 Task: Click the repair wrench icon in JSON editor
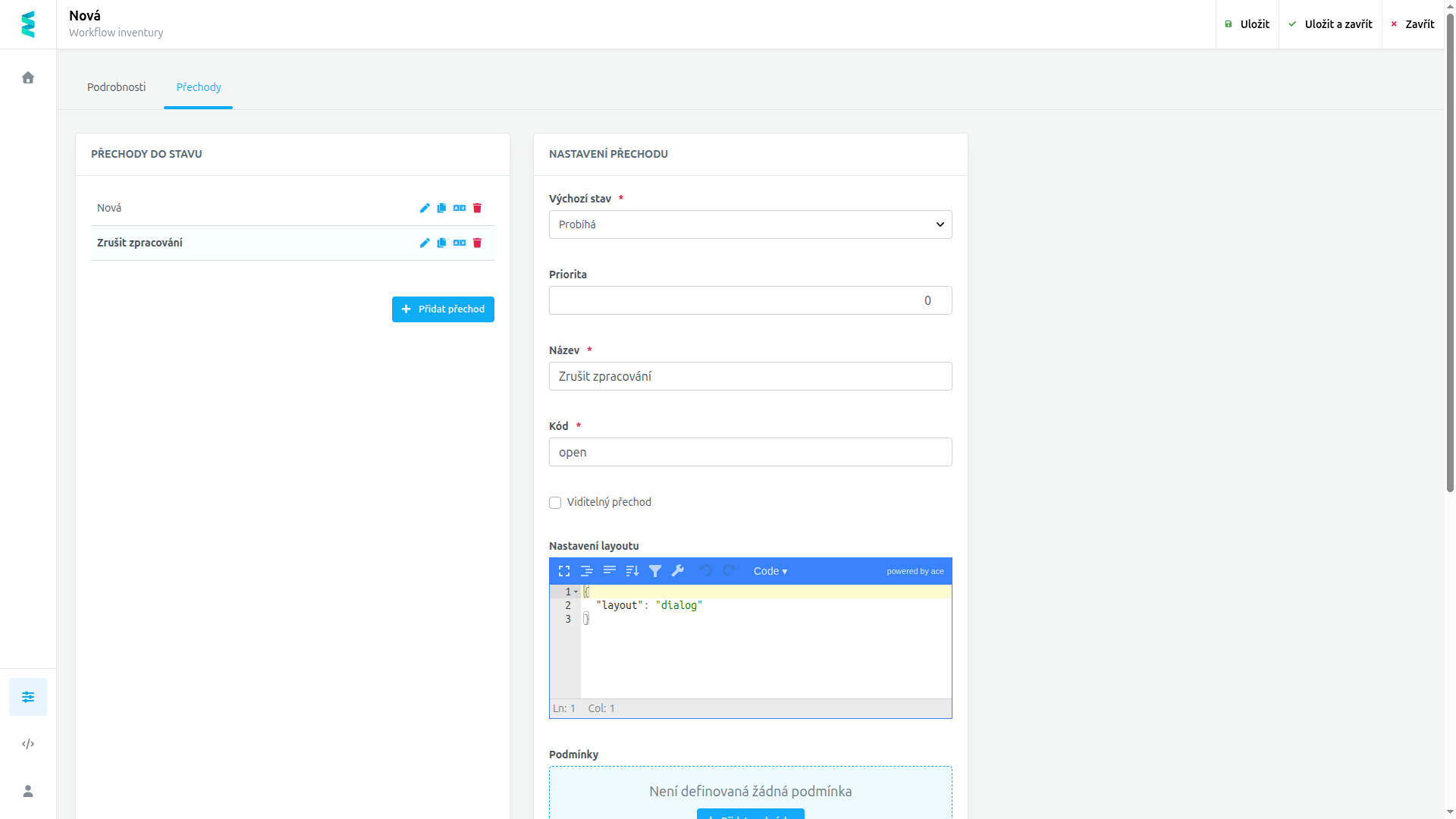pyautogui.click(x=678, y=571)
